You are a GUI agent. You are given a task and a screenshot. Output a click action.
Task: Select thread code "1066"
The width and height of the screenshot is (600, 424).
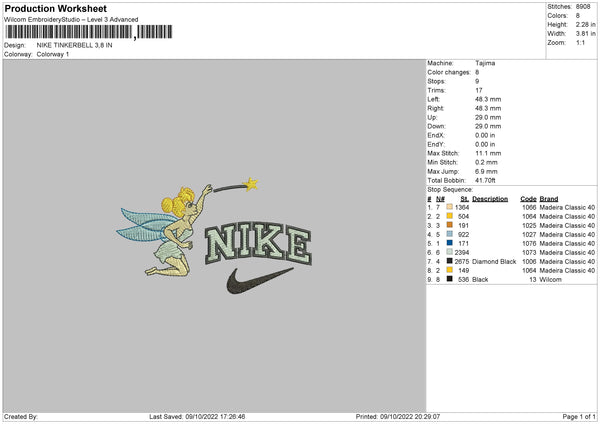529,207
